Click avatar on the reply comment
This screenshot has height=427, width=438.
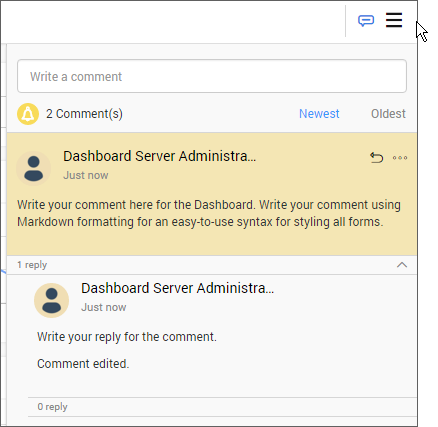click(51, 300)
